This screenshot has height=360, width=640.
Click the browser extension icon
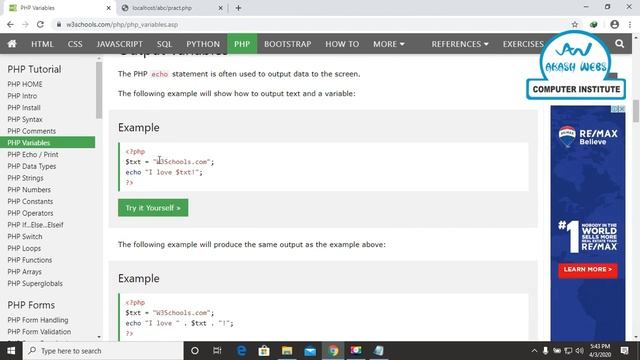594,24
